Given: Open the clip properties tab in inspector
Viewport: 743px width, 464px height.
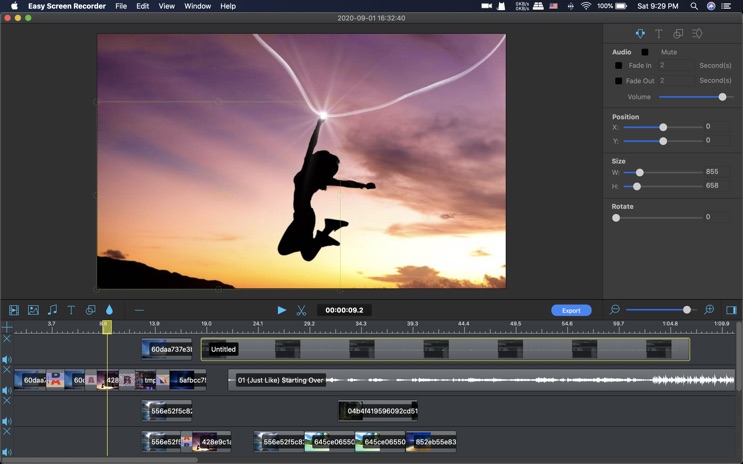Looking at the screenshot, I should pos(640,34).
